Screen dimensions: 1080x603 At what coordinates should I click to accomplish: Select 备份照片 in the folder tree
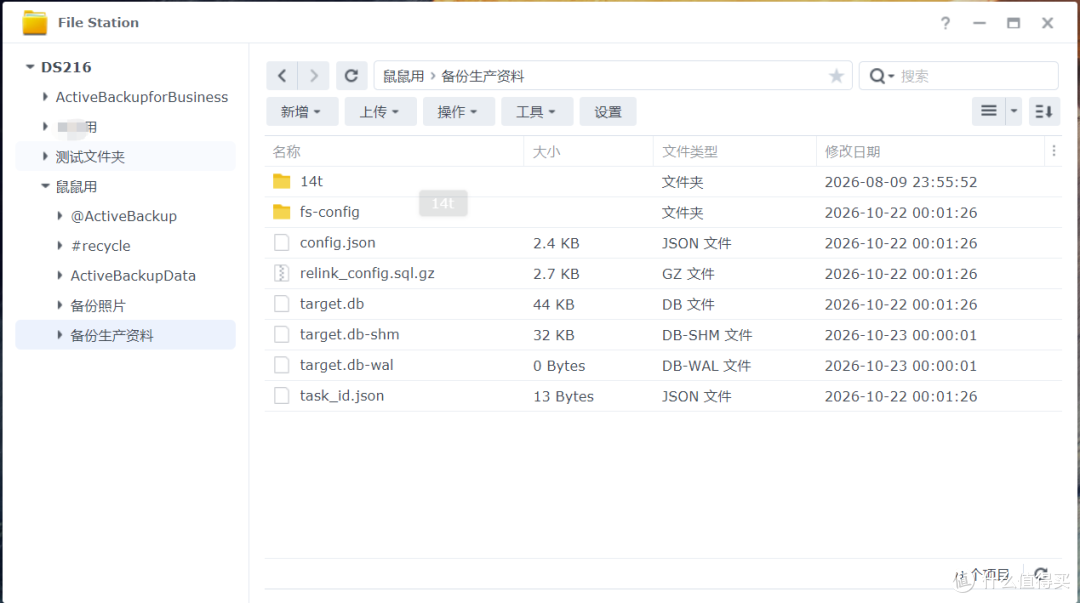pos(98,306)
